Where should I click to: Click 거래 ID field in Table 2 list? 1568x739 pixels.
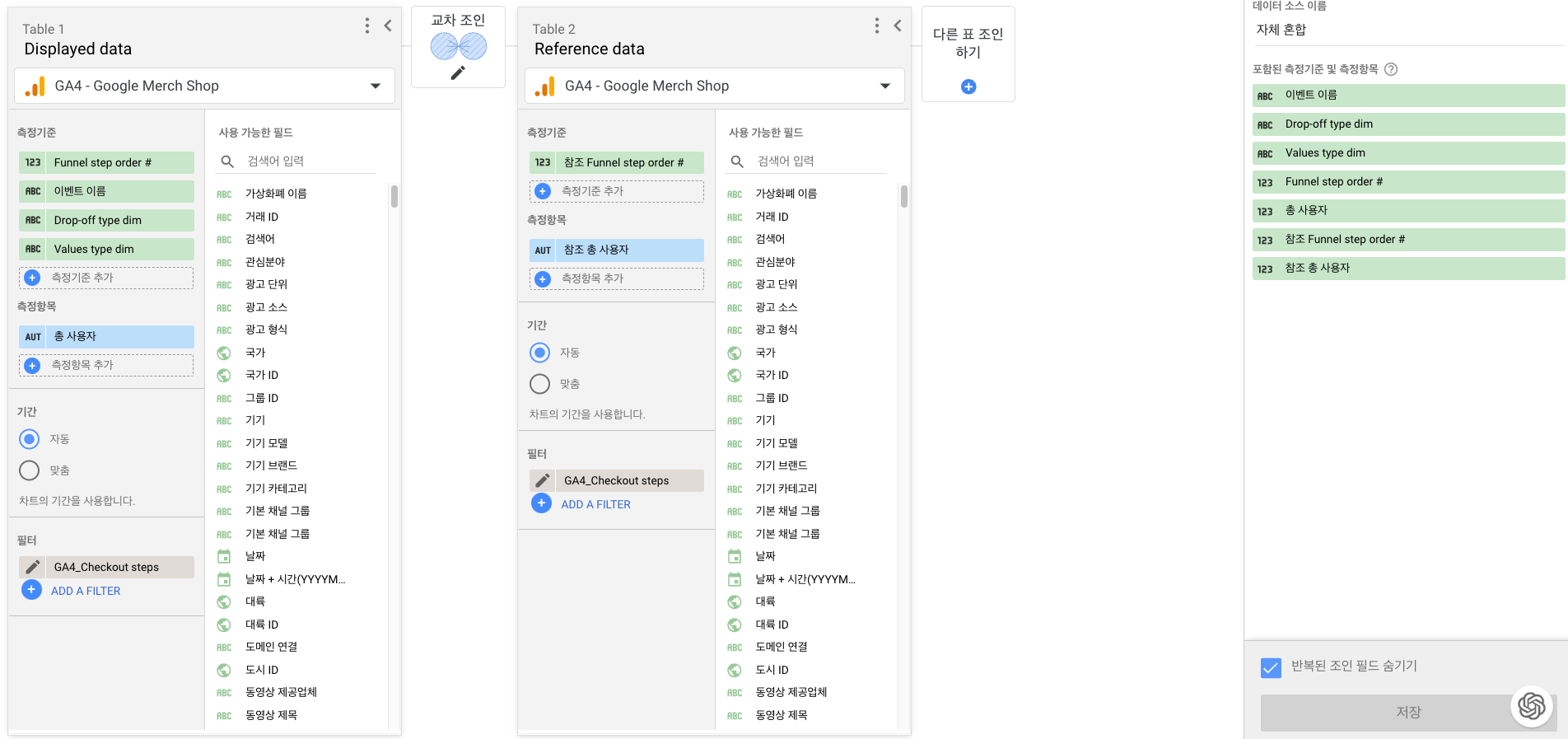772,217
